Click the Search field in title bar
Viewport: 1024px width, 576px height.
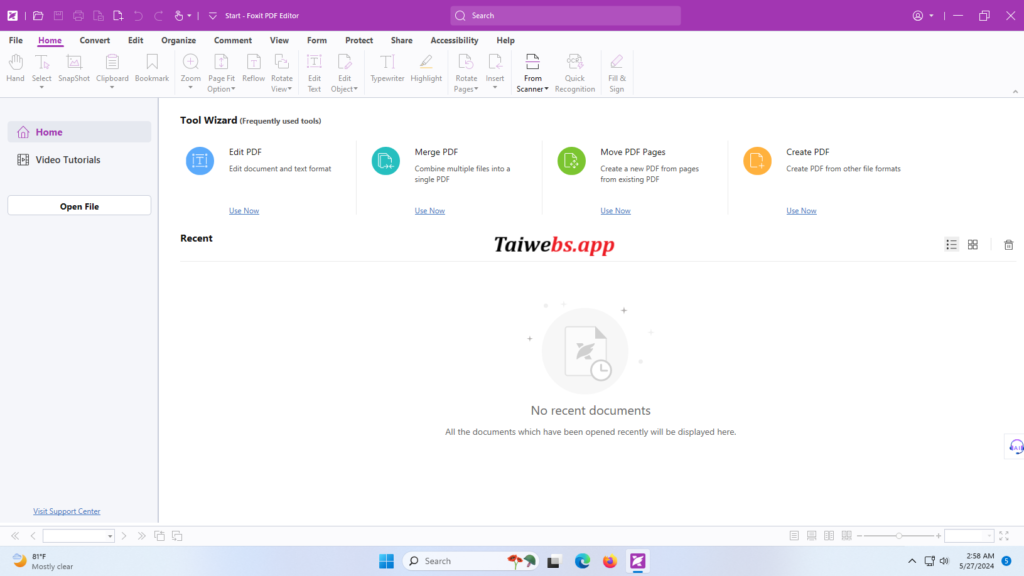[566, 16]
